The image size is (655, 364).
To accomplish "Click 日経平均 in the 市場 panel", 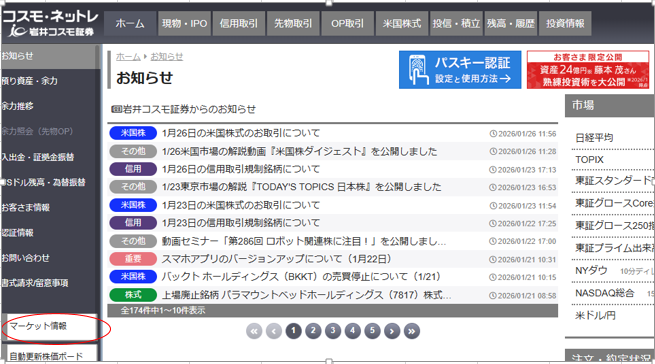I will (594, 137).
